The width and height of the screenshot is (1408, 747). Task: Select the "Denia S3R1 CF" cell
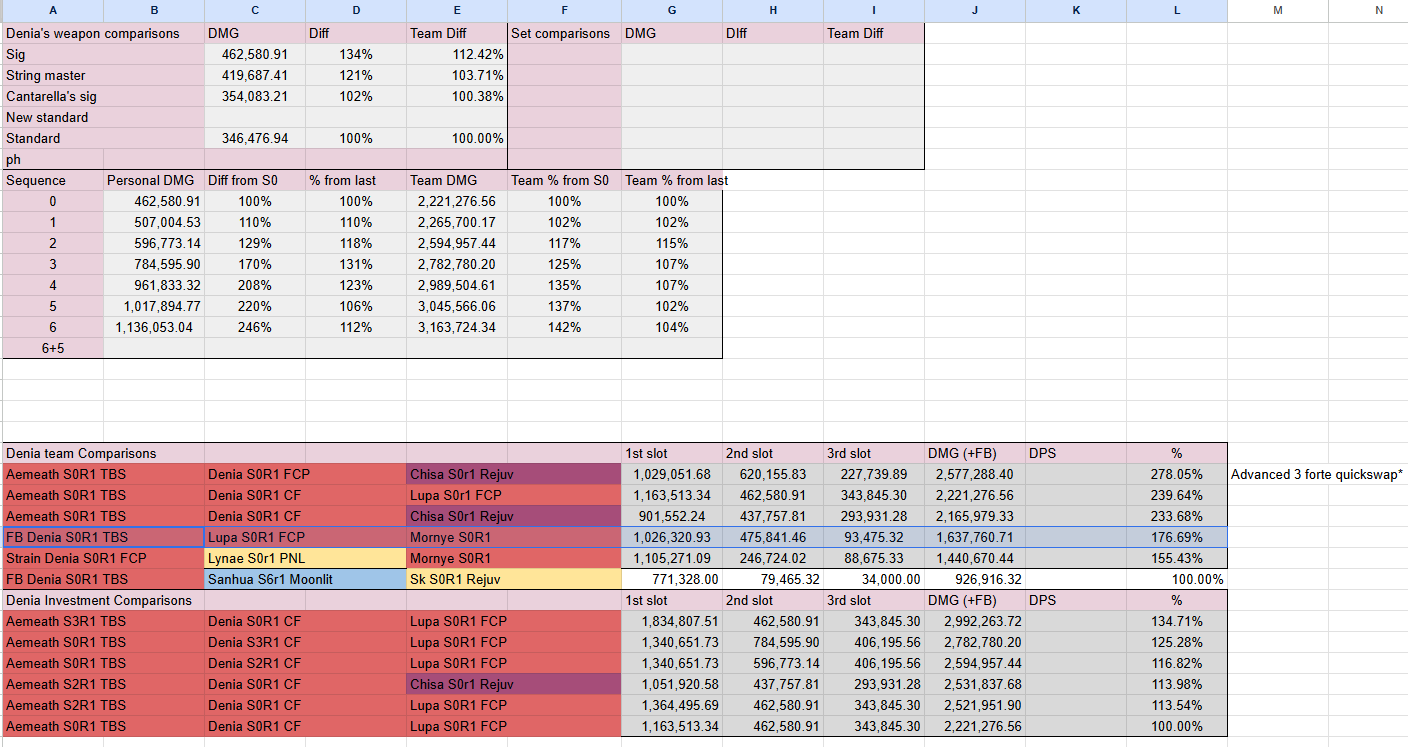tap(305, 642)
